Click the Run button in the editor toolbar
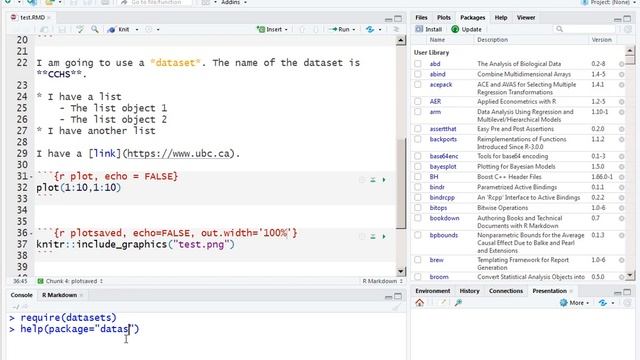Image resolution: width=640 pixels, height=360 pixels. click(x=340, y=29)
